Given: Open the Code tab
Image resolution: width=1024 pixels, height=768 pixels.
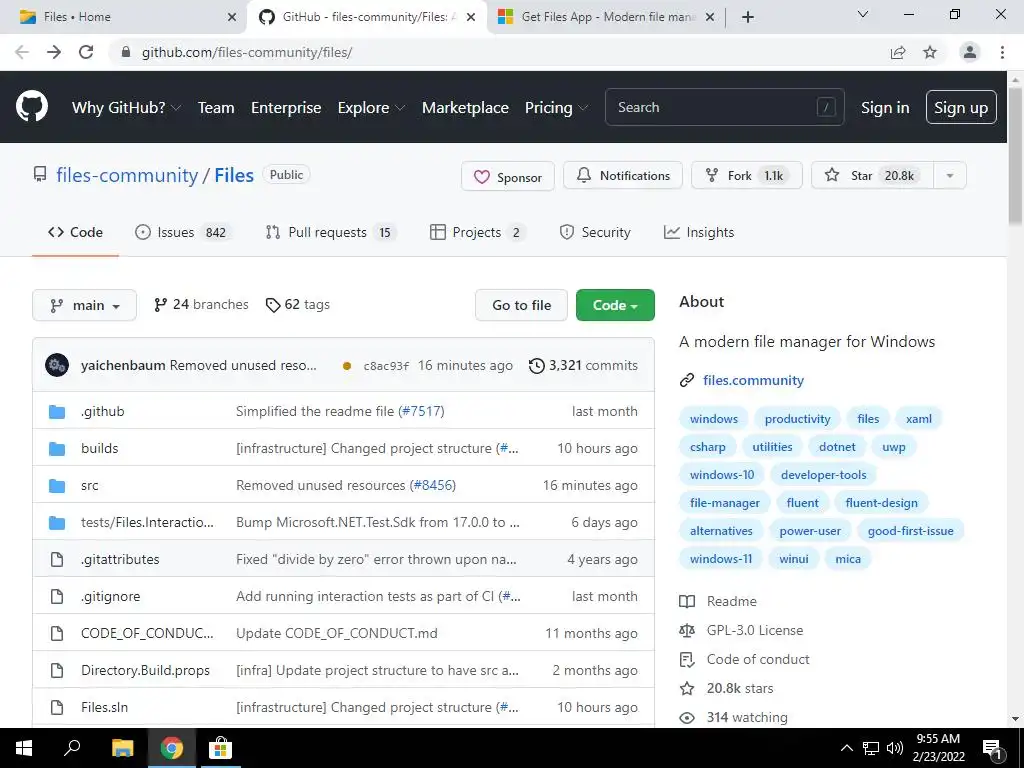Looking at the screenshot, I should (x=75, y=232).
